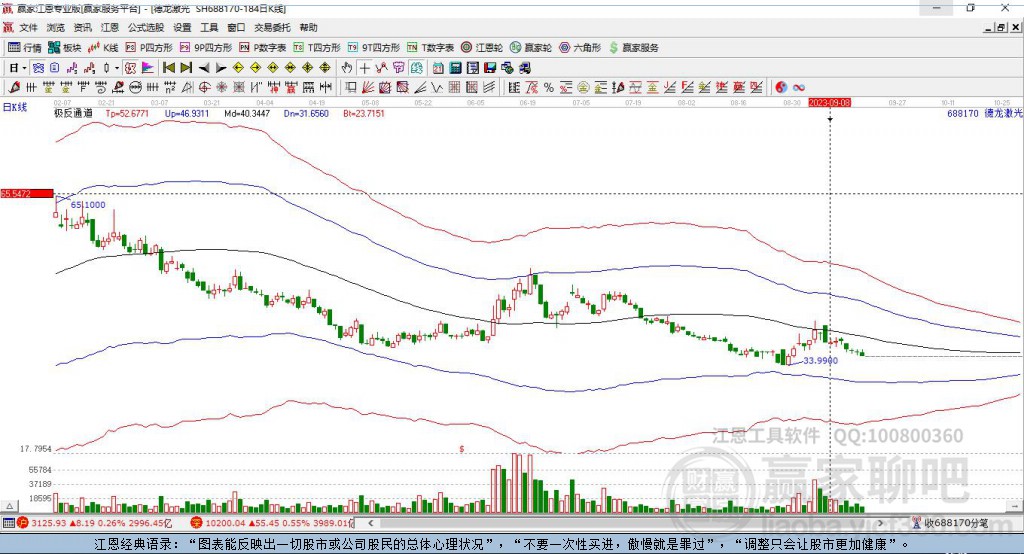Click the red-blue taiji yin-yang icon
1024x554 pixels.
click(x=781, y=88)
